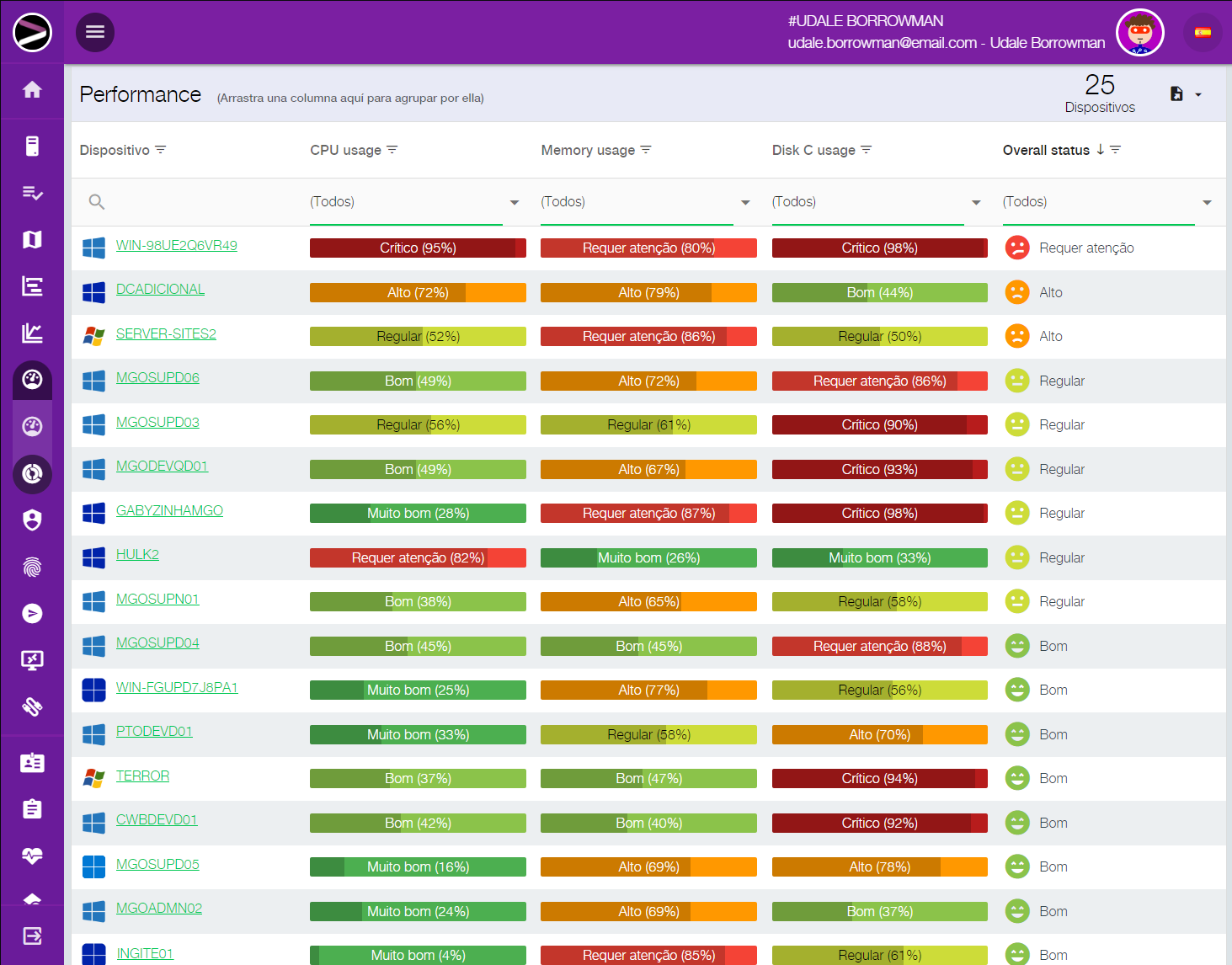Open the export file dropdown arrow

pos(1198,94)
